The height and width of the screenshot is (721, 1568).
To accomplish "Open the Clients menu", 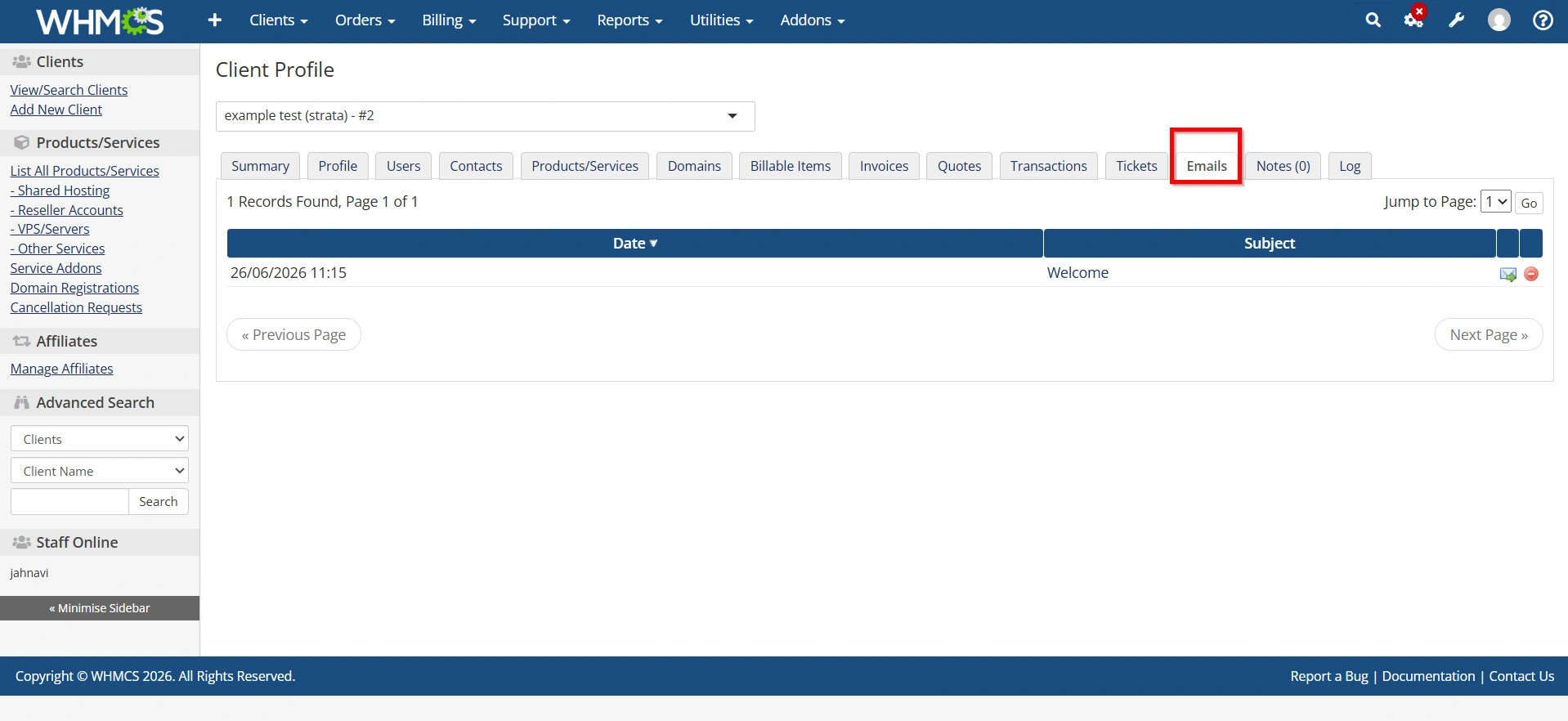I will (x=279, y=20).
